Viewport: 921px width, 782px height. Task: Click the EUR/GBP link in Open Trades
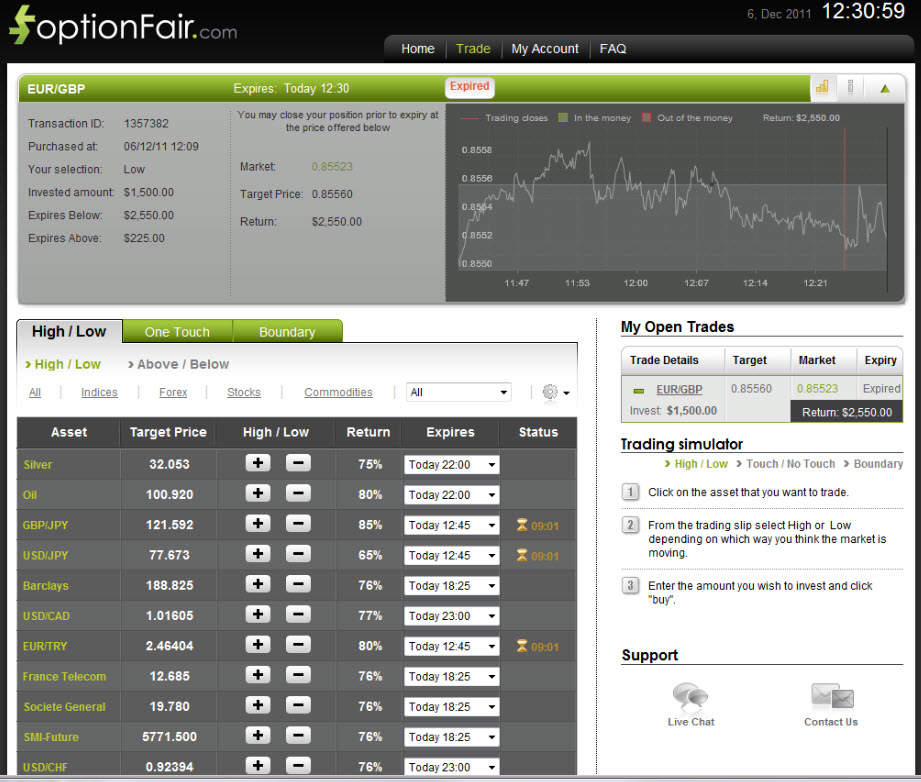679,390
